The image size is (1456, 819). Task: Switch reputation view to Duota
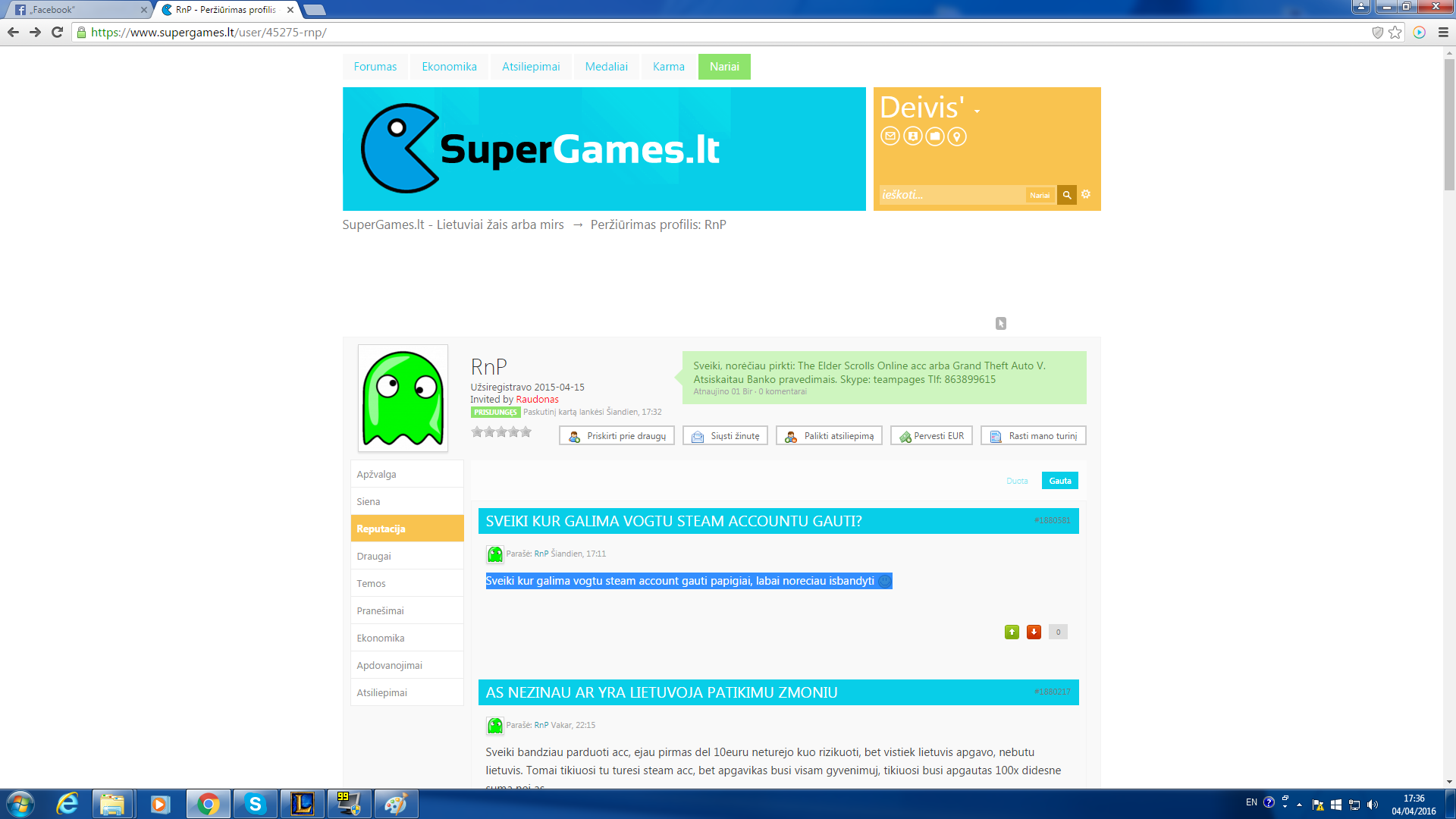tap(1017, 481)
